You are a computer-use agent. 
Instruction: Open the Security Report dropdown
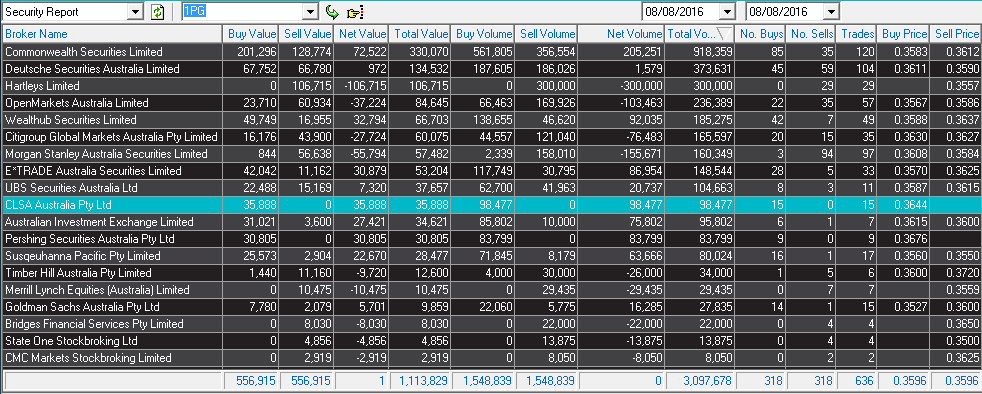point(135,11)
